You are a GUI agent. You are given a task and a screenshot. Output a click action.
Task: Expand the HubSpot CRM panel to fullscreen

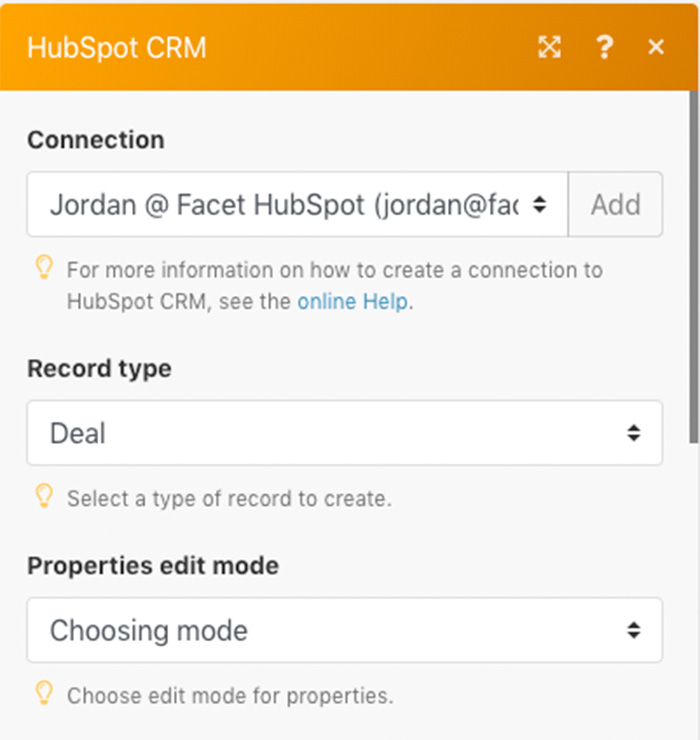pyautogui.click(x=550, y=47)
